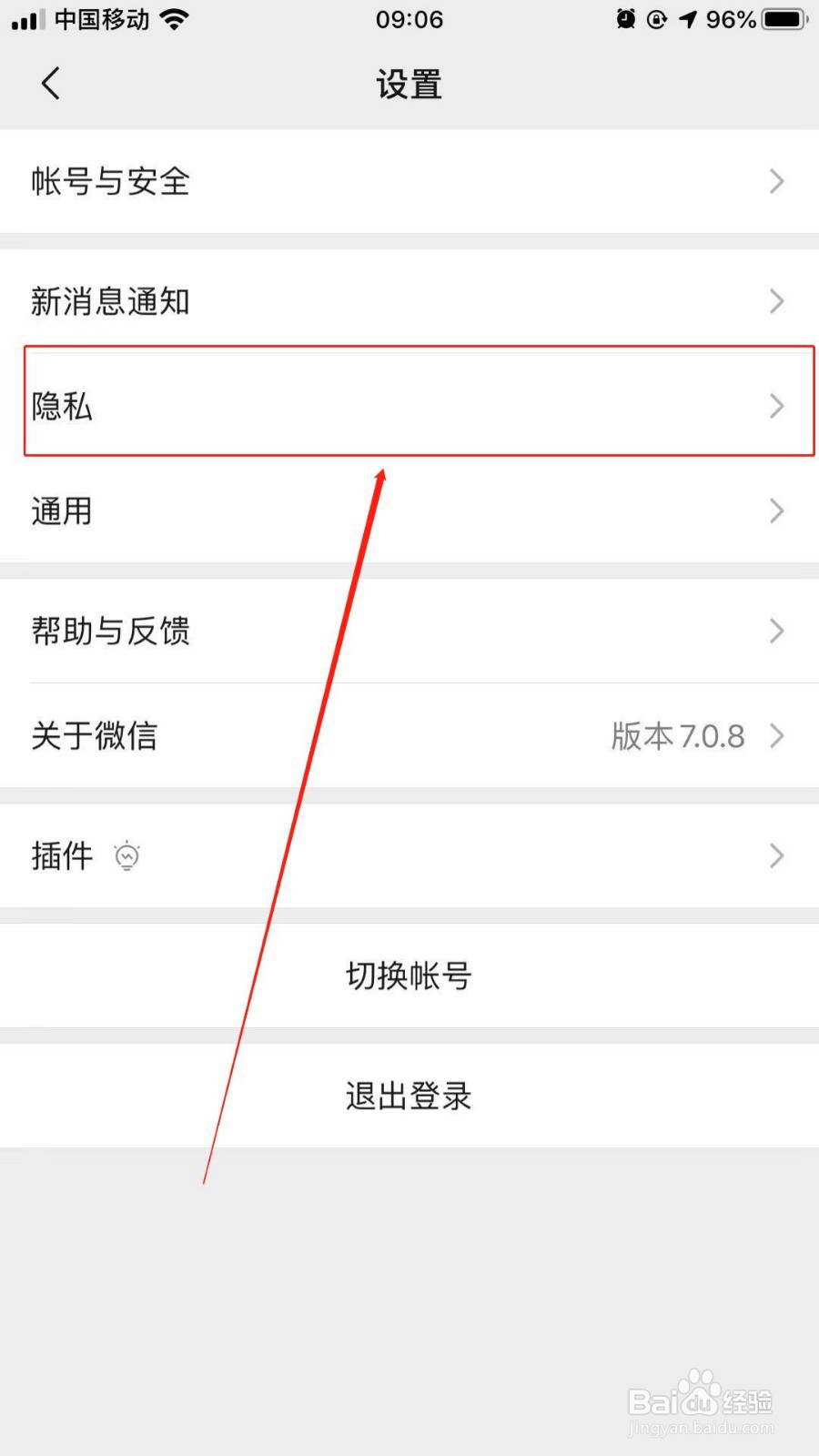Tap the lightbulb icon beside 插件
Image resolution: width=819 pixels, height=1456 pixels.
coord(127,855)
